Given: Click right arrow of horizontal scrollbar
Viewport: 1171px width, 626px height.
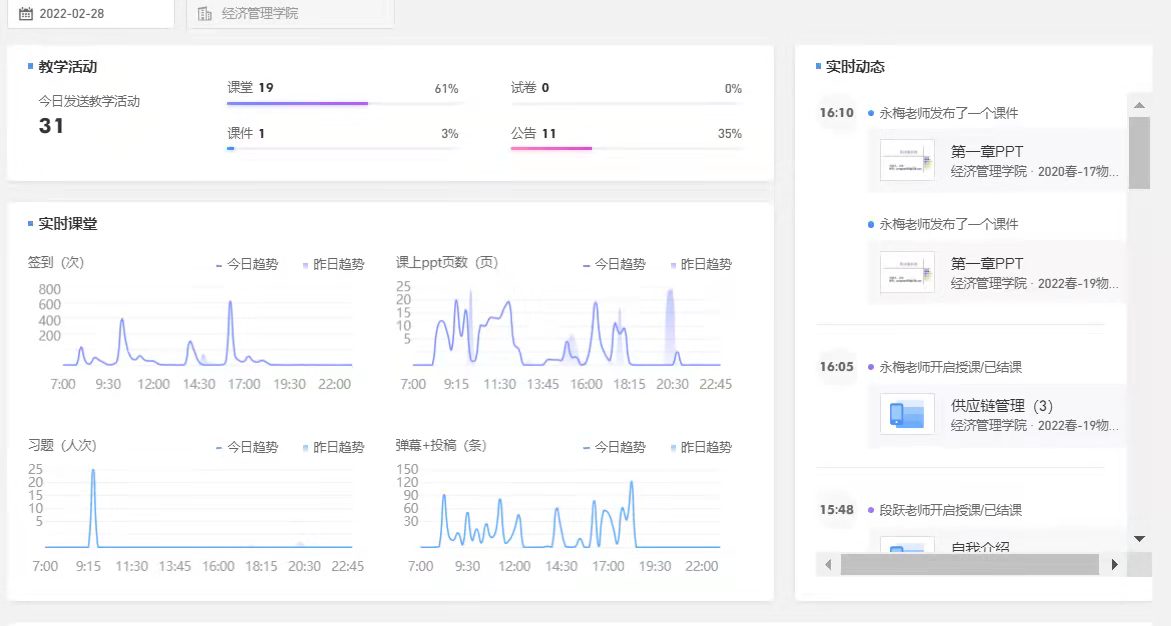Looking at the screenshot, I should [x=1115, y=565].
